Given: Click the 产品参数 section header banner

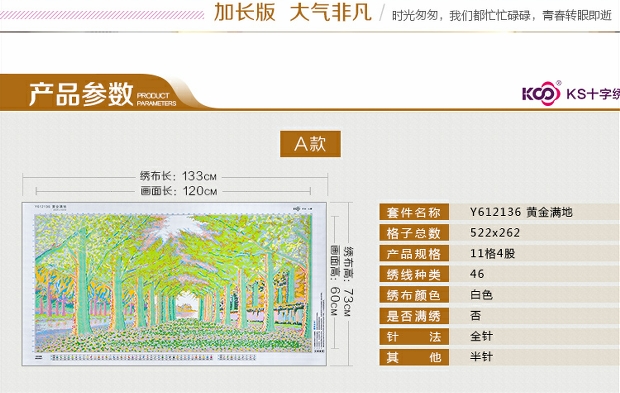Looking at the screenshot, I should pyautogui.click(x=103, y=94).
